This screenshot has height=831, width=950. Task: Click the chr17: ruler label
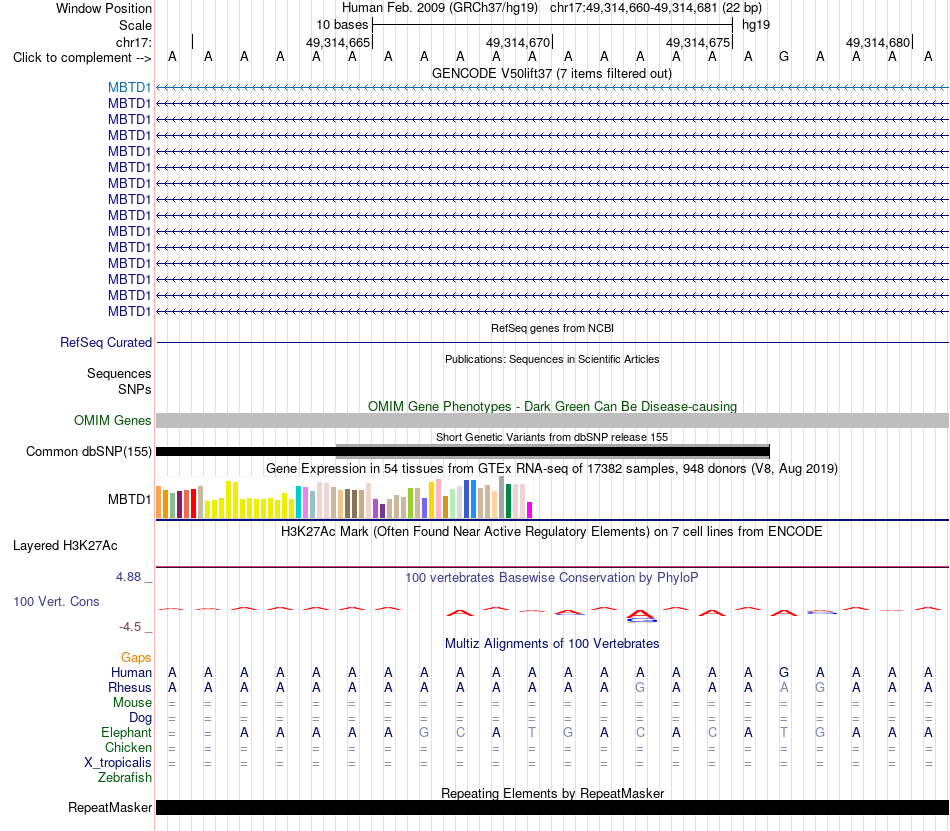133,42
